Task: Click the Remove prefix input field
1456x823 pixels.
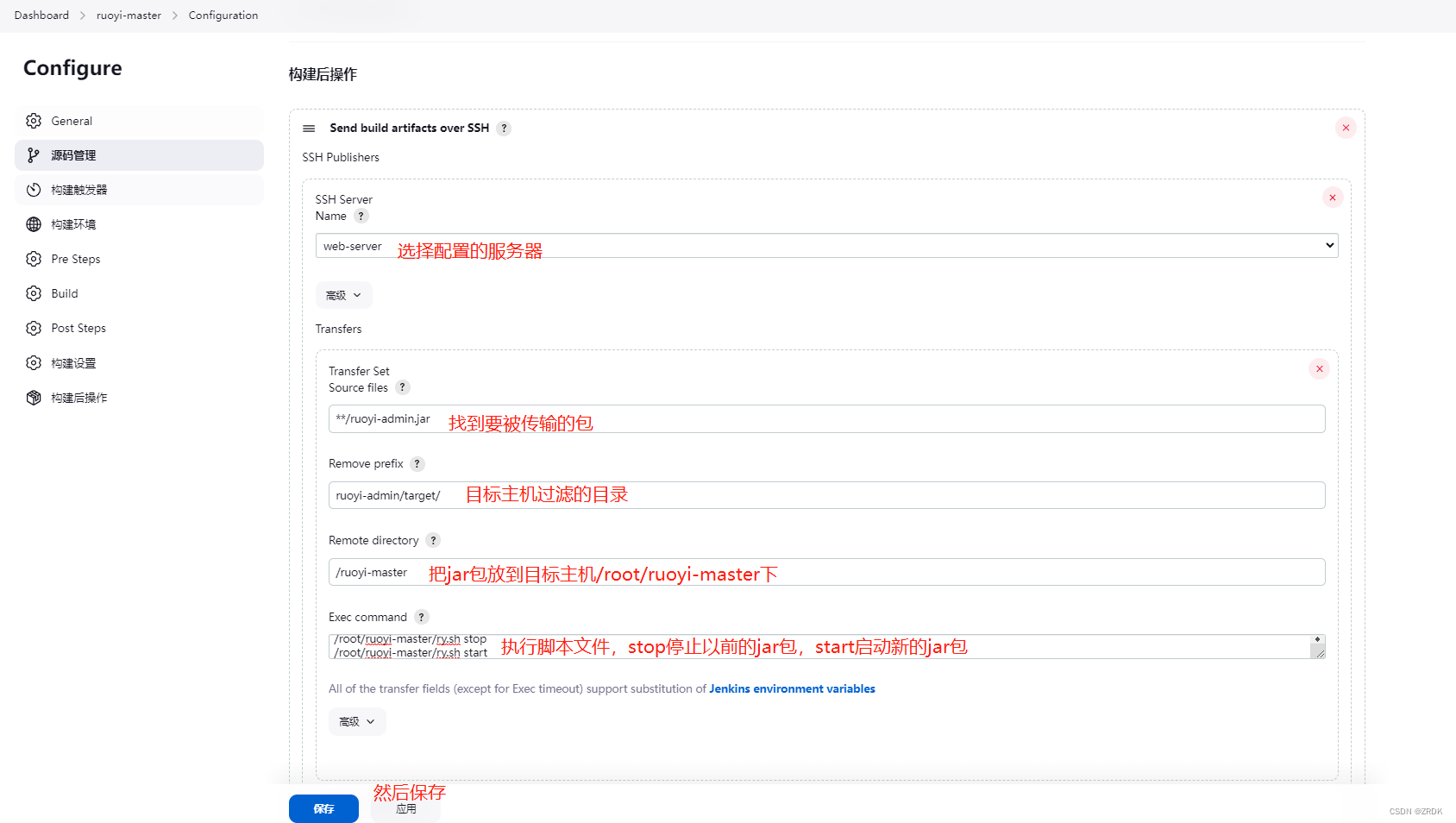Action: (x=826, y=495)
